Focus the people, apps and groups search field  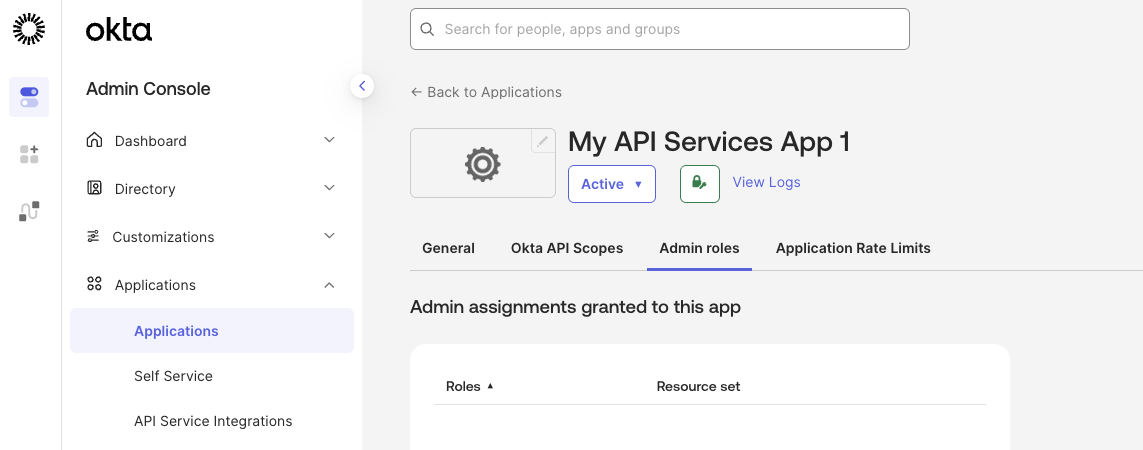660,29
